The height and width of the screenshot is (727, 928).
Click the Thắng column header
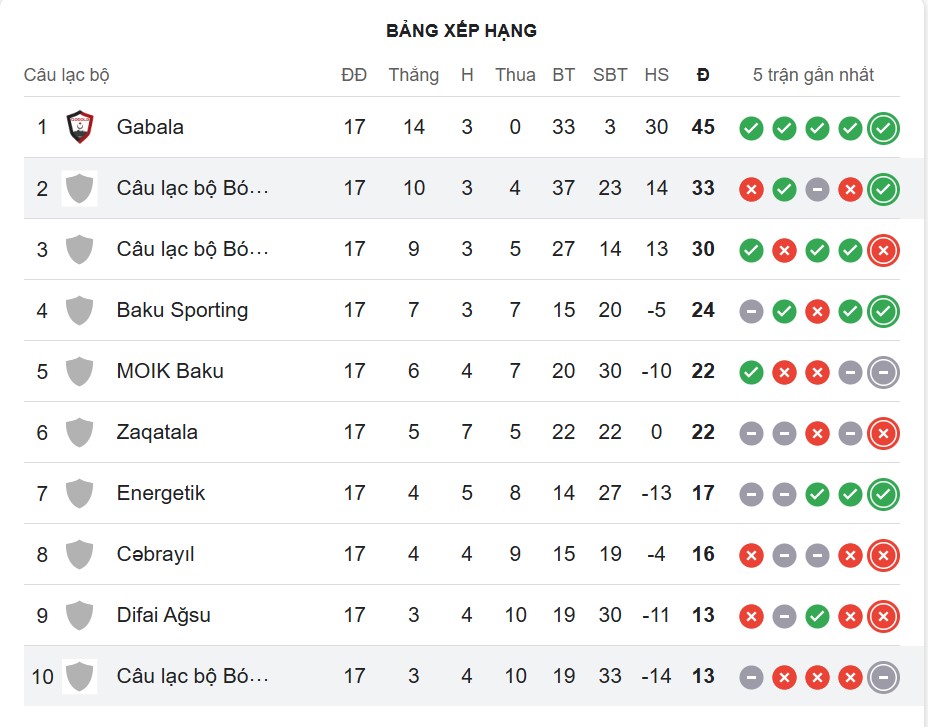[413, 75]
